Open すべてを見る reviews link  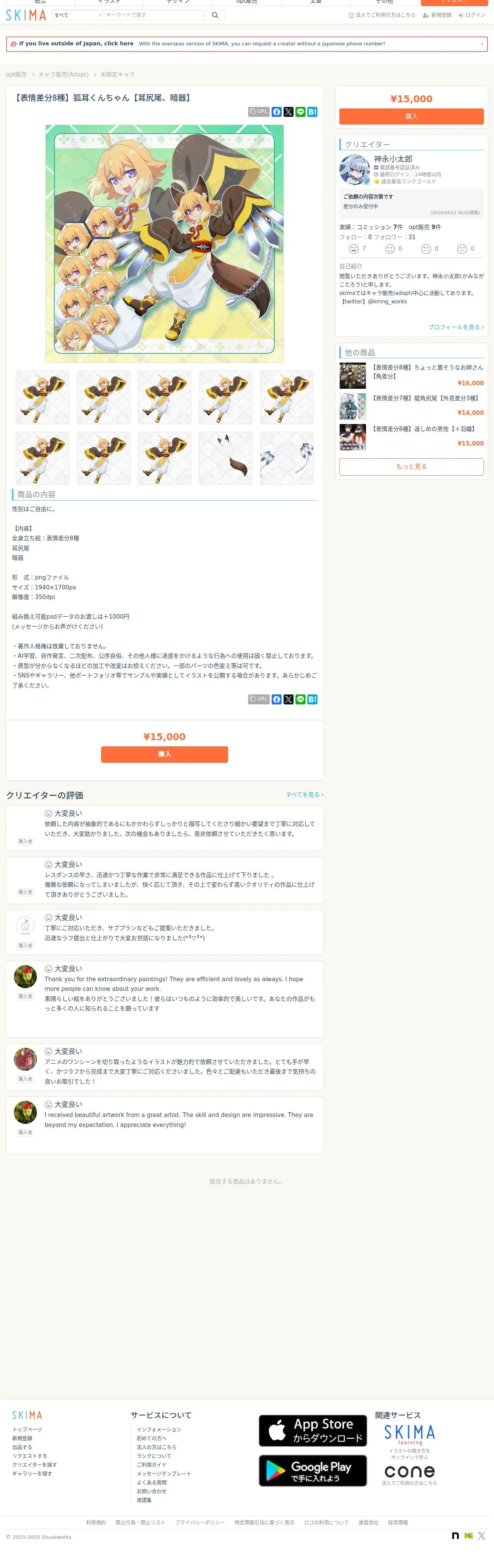click(305, 794)
